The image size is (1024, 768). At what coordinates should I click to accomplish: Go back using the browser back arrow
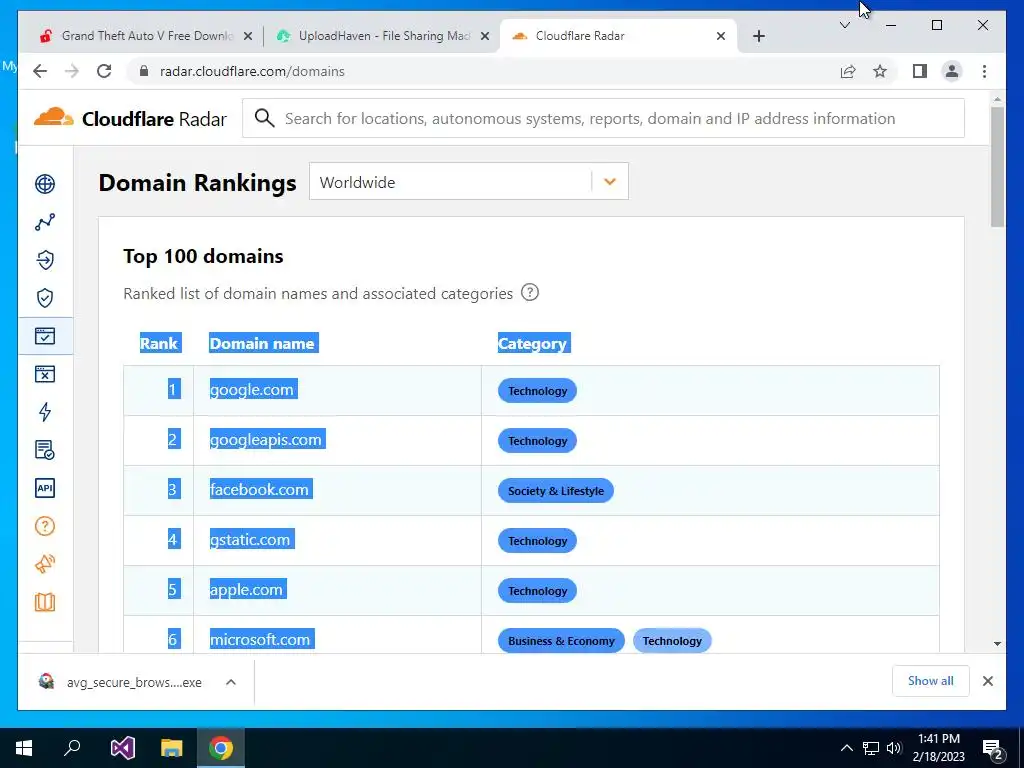pyautogui.click(x=40, y=71)
